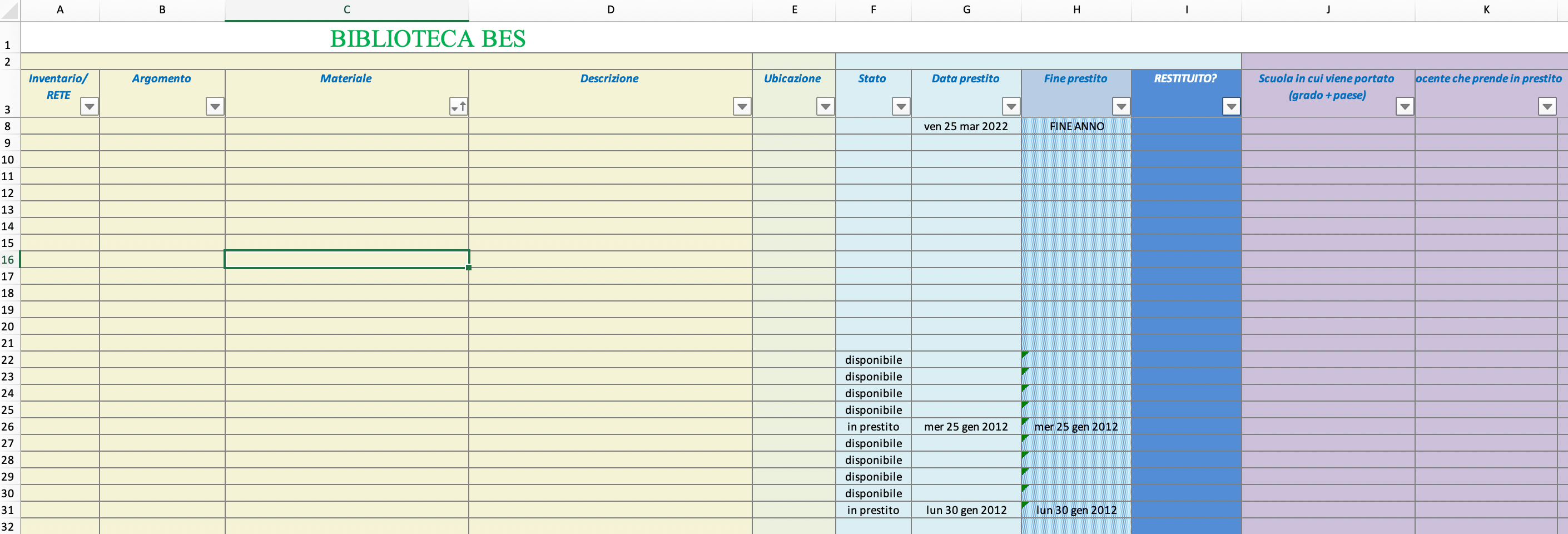This screenshot has height=534, width=1568.
Task: Select the 'in prestito' cell in row 26
Action: [874, 426]
